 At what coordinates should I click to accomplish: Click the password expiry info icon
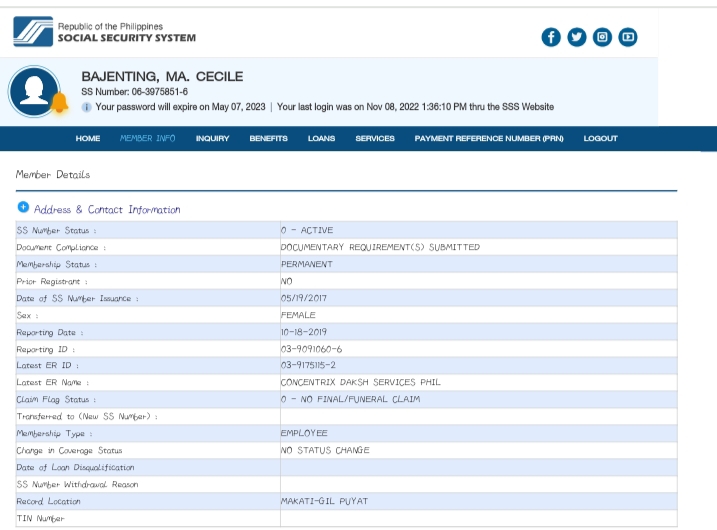point(87,107)
